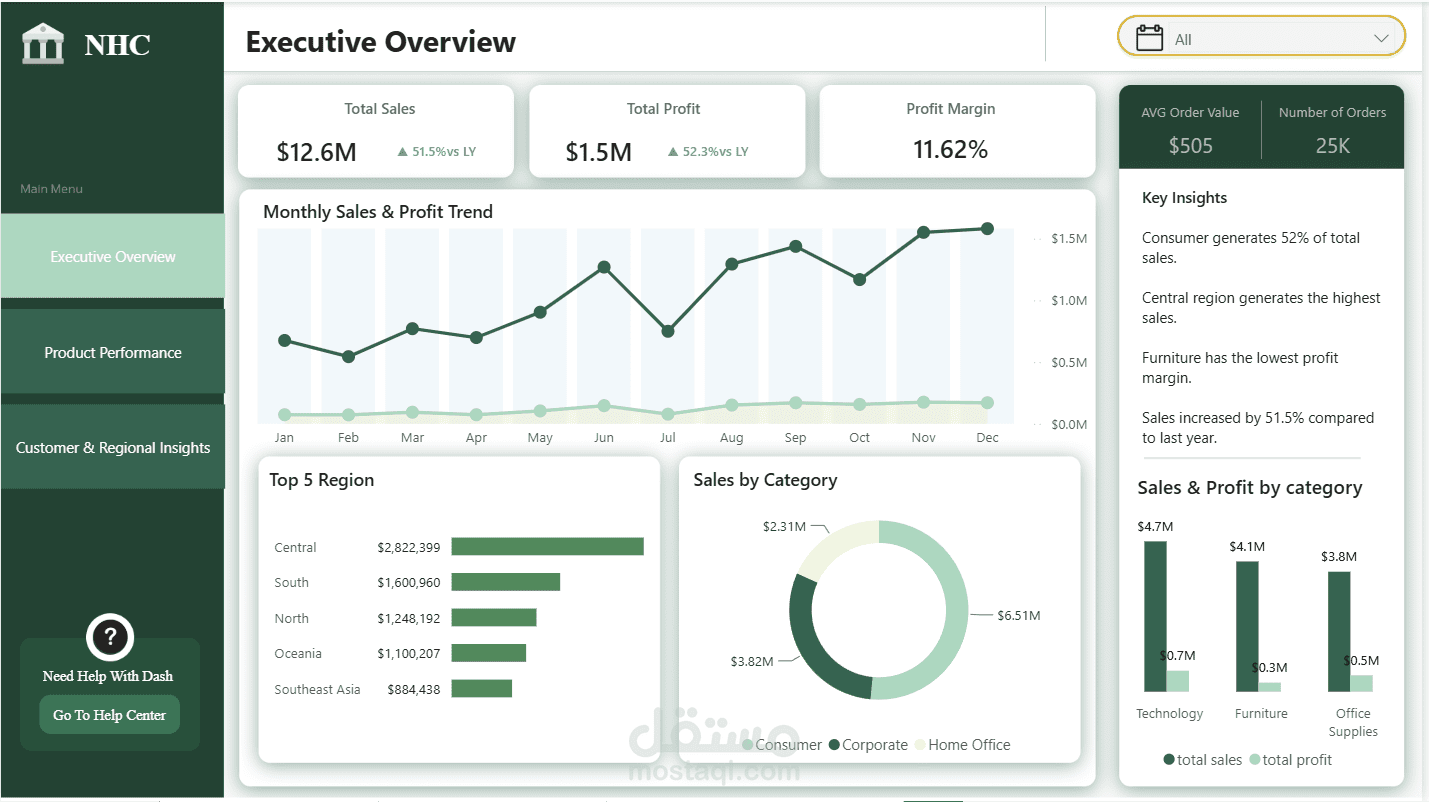1429x802 pixels.
Task: Open the All date filter dropdown
Action: pyautogui.click(x=1261, y=38)
